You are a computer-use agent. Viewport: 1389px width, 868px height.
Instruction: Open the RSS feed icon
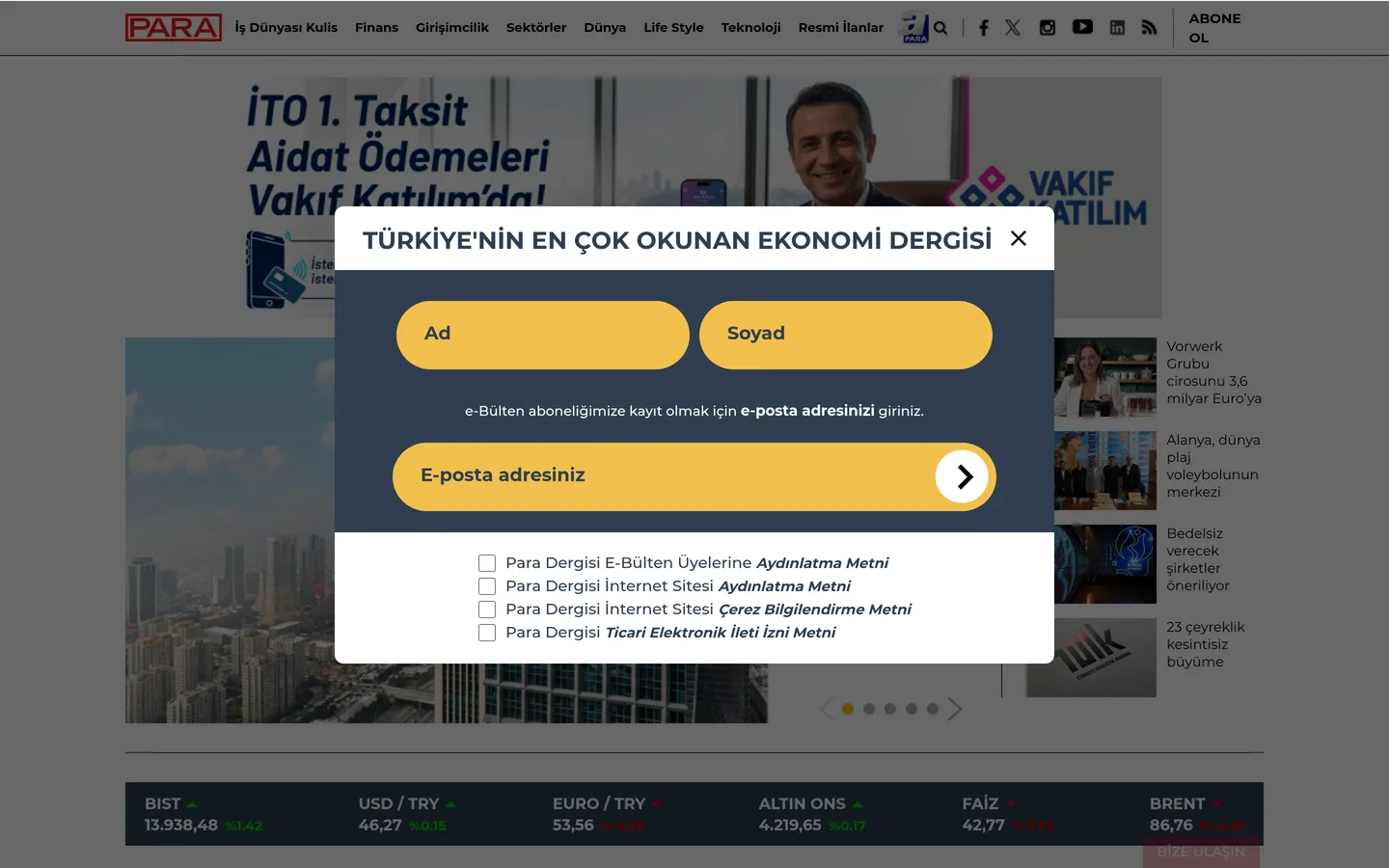[x=1149, y=28]
